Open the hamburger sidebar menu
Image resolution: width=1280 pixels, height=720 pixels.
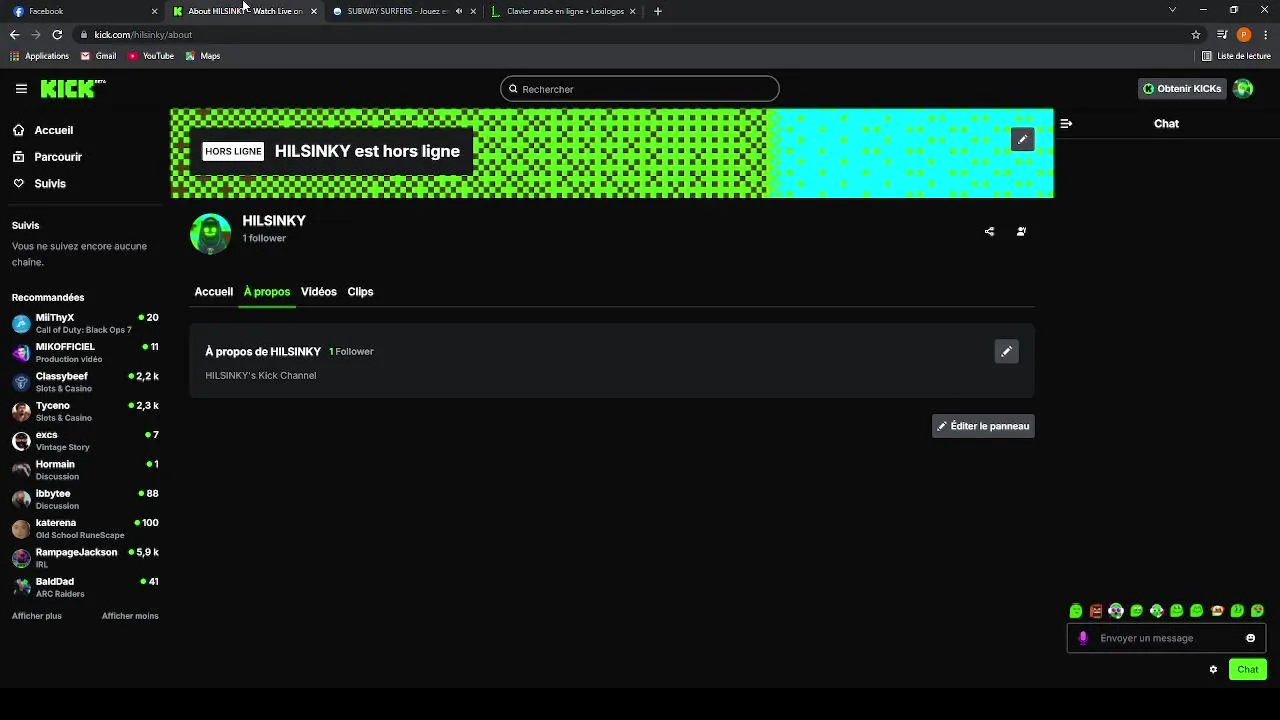[x=21, y=89]
